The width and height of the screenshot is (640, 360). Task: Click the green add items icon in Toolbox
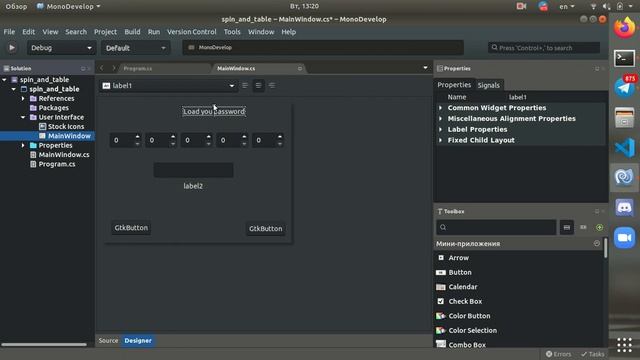(x=600, y=227)
